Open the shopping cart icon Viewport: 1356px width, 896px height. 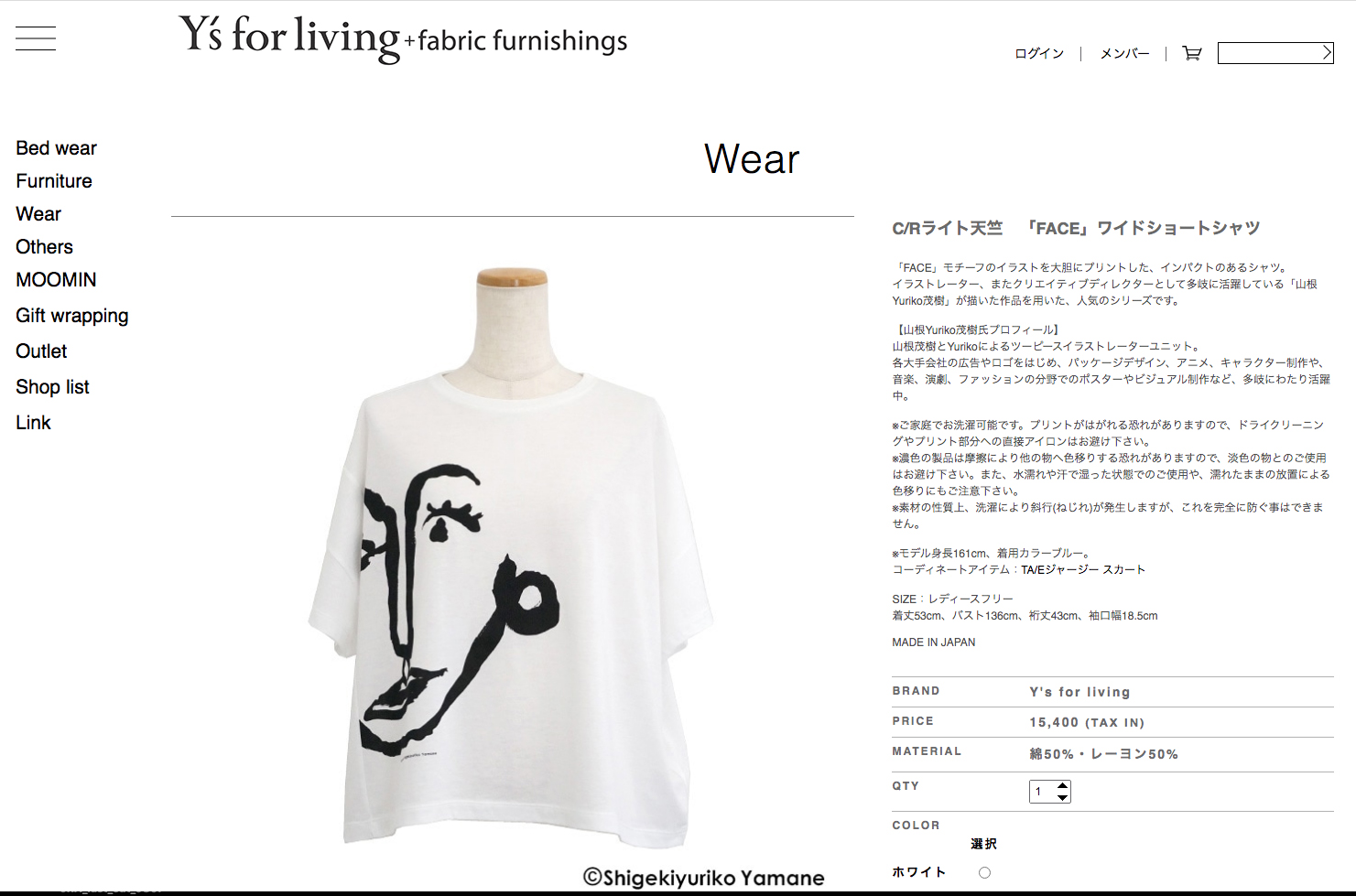[x=1192, y=53]
